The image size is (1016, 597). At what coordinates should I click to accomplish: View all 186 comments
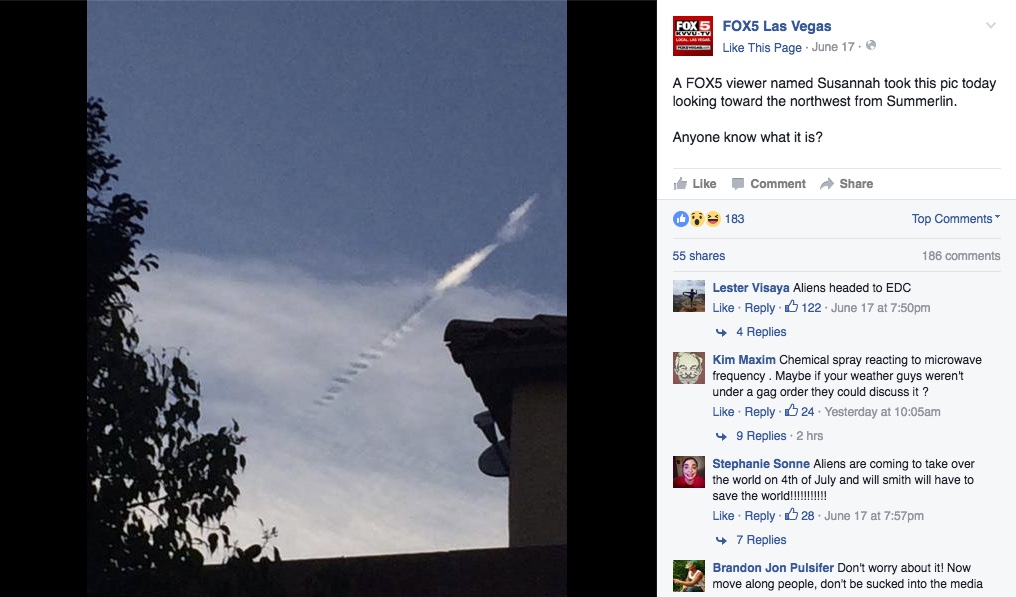961,256
